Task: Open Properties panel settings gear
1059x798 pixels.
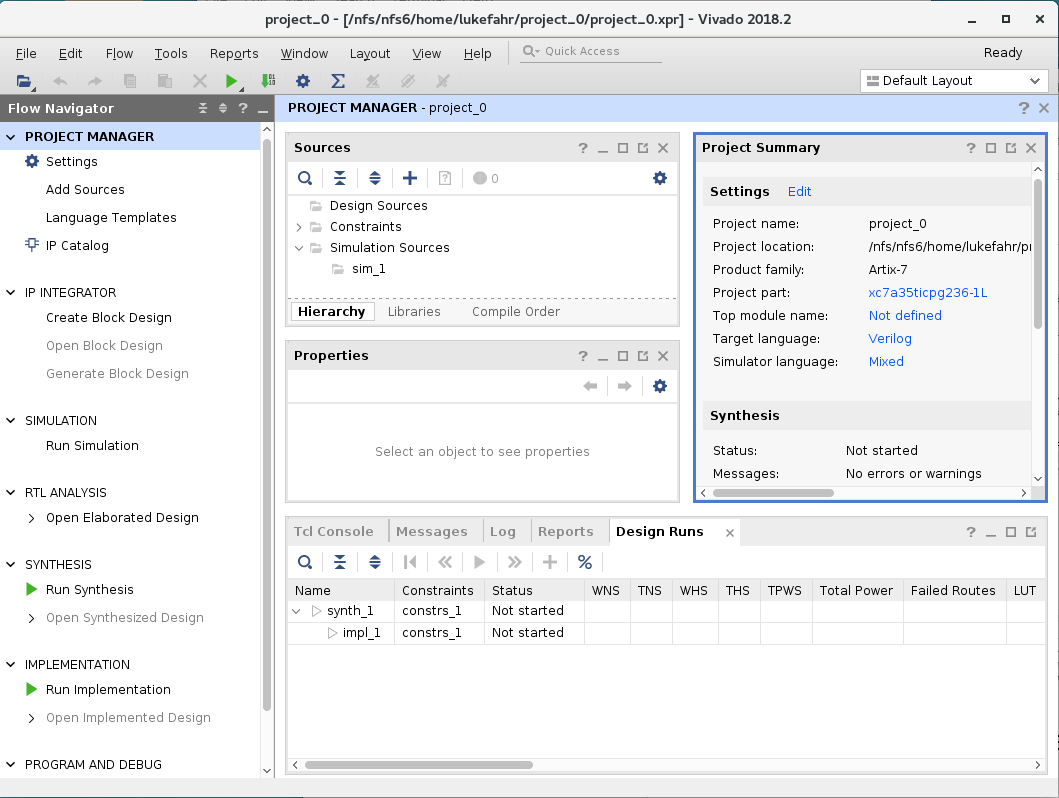Action: pyautogui.click(x=660, y=386)
